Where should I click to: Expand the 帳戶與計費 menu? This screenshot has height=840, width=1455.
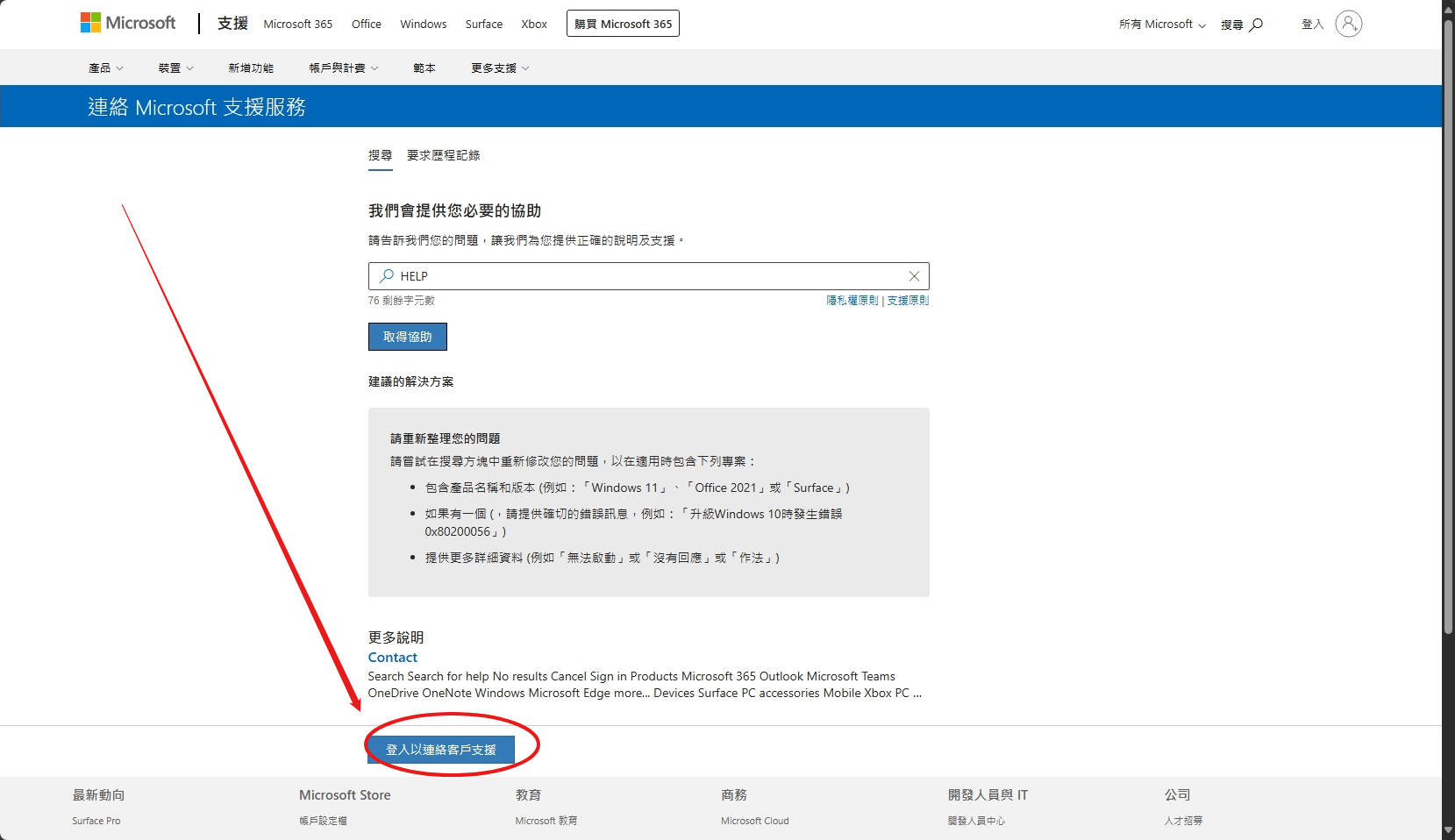[344, 68]
